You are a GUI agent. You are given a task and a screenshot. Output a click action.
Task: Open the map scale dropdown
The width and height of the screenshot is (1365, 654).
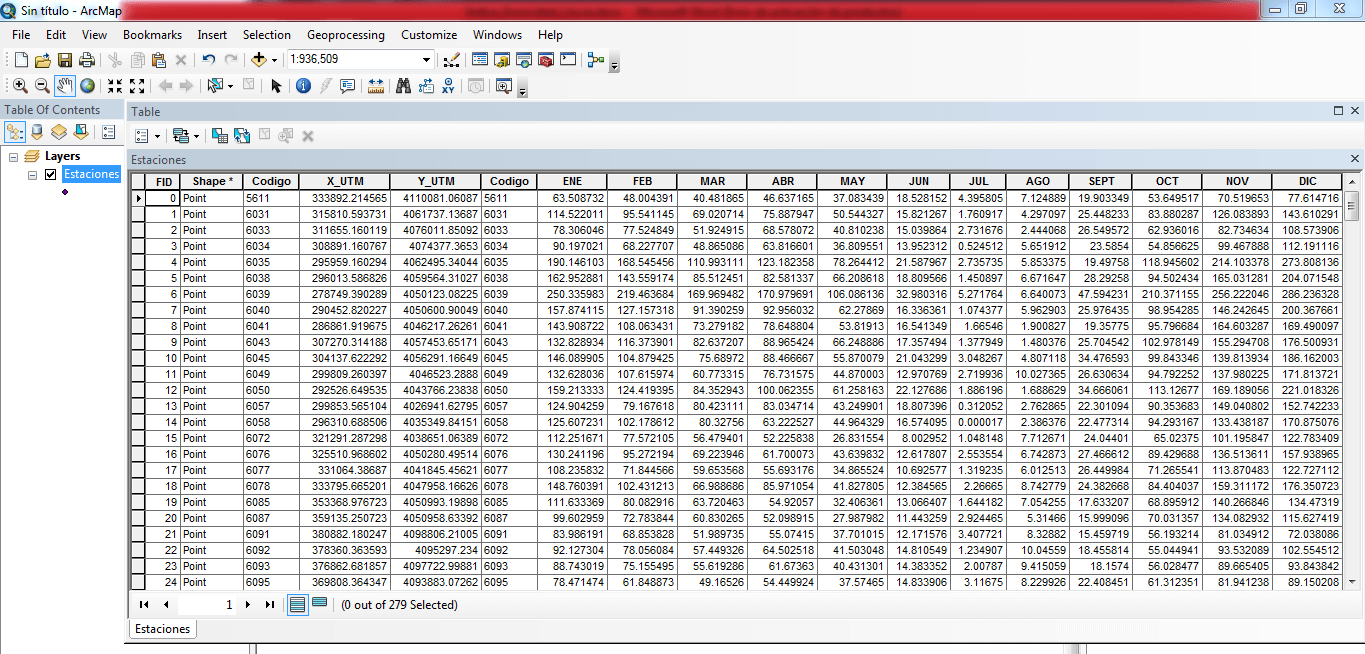pyautogui.click(x=427, y=60)
